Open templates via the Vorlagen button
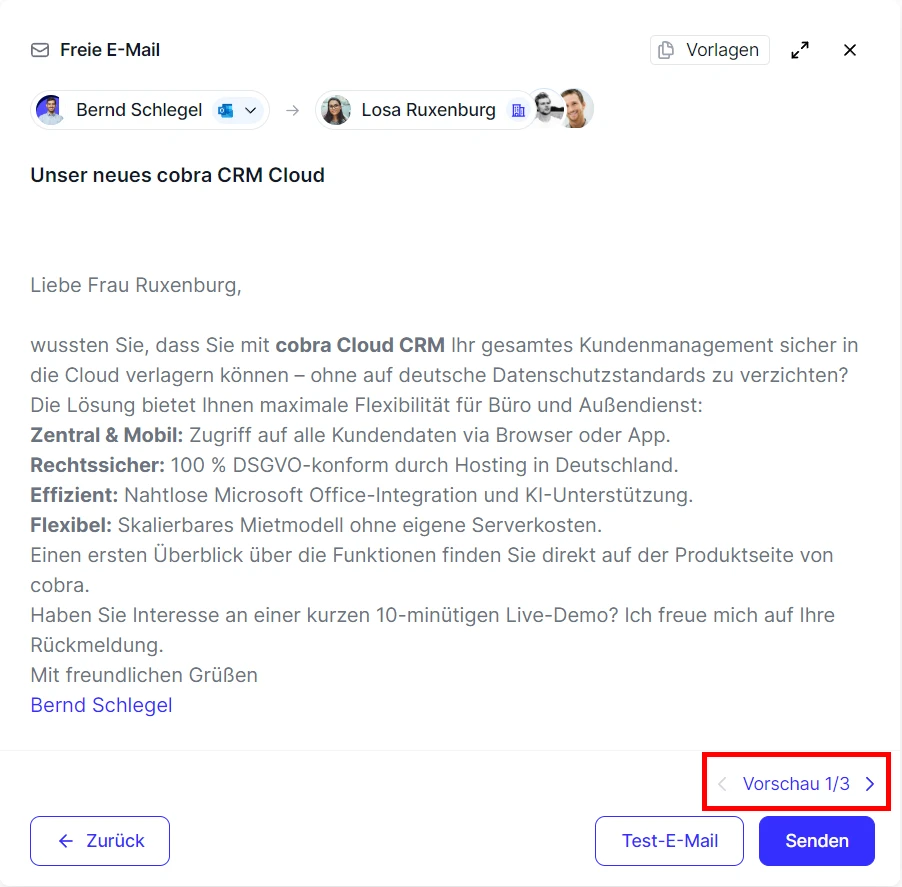 point(709,49)
